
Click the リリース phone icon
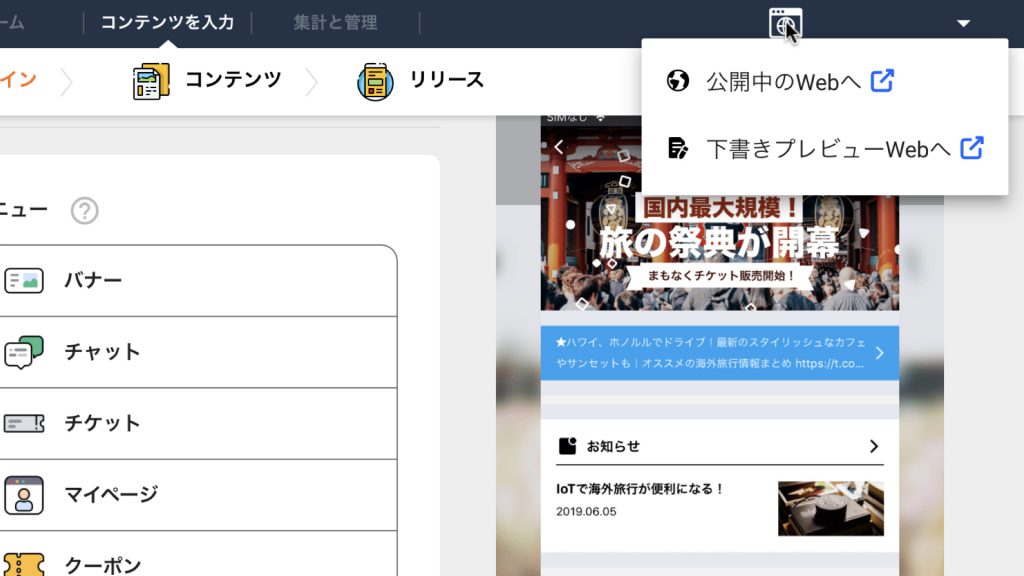[x=376, y=82]
